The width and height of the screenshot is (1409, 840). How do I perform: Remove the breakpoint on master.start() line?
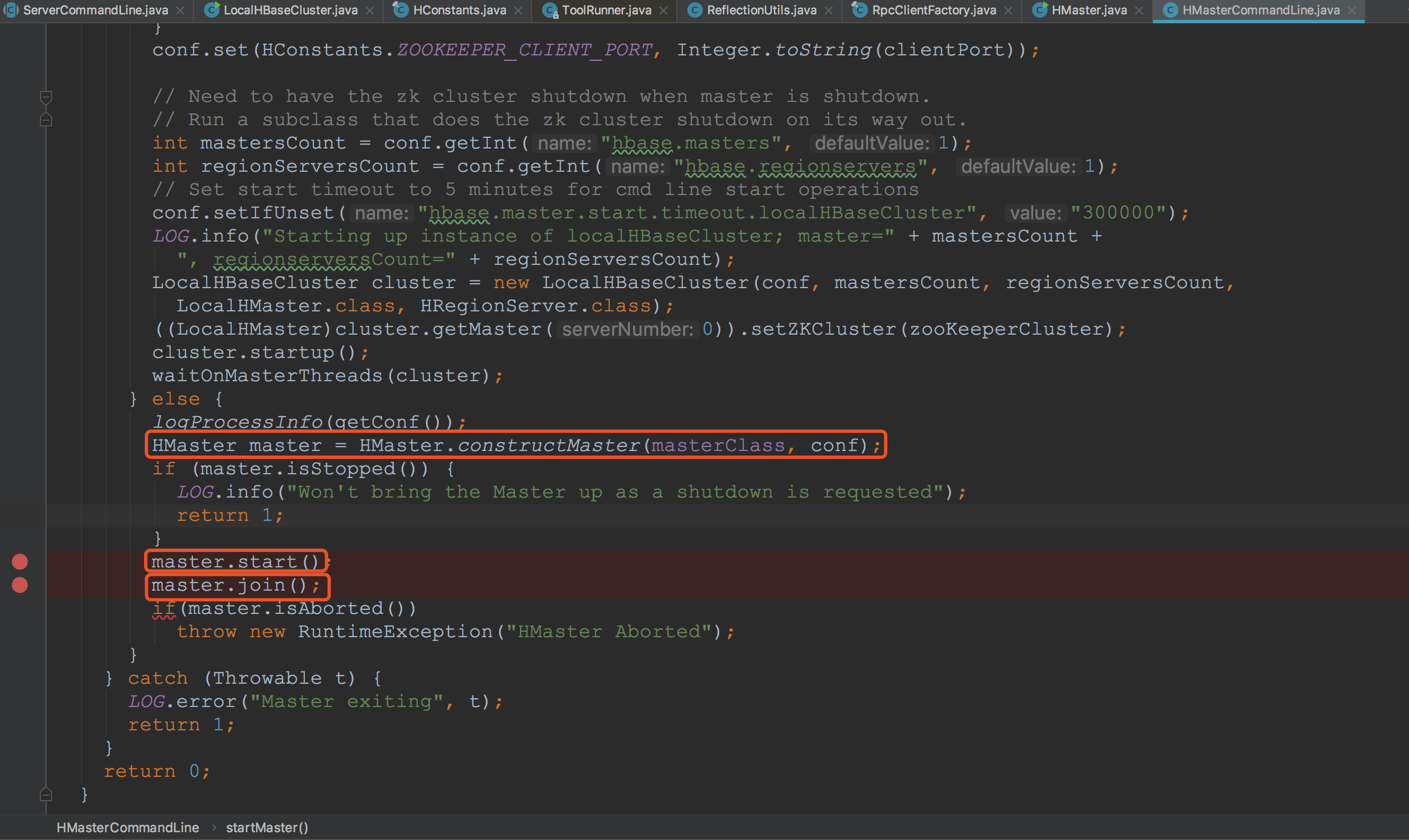point(20,561)
